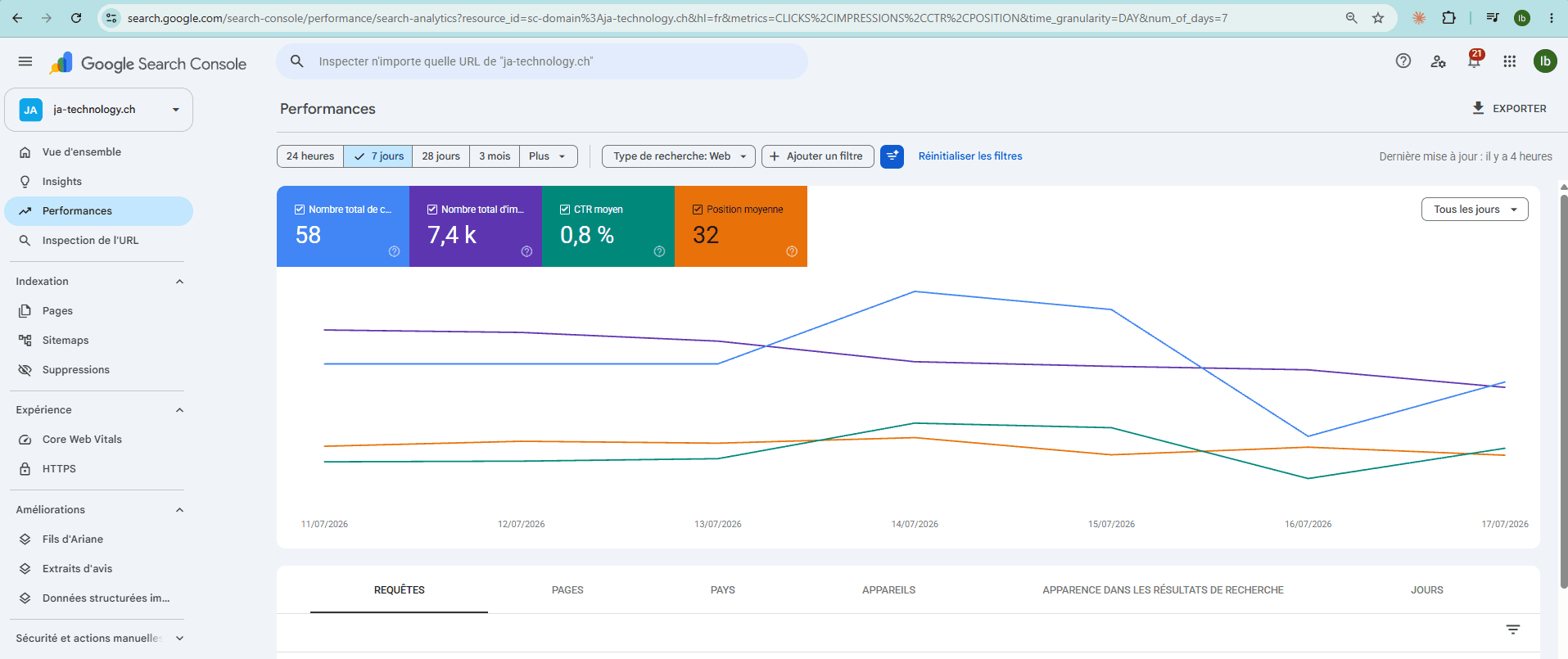Collapse the Indexation section
Screen dimensions: 1568x659
[x=179, y=282]
